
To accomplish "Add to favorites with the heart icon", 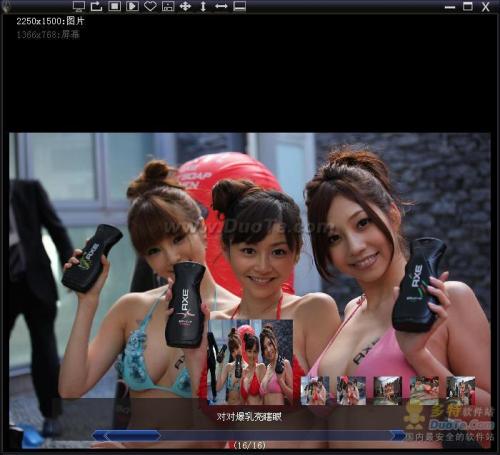I will [x=150, y=6].
